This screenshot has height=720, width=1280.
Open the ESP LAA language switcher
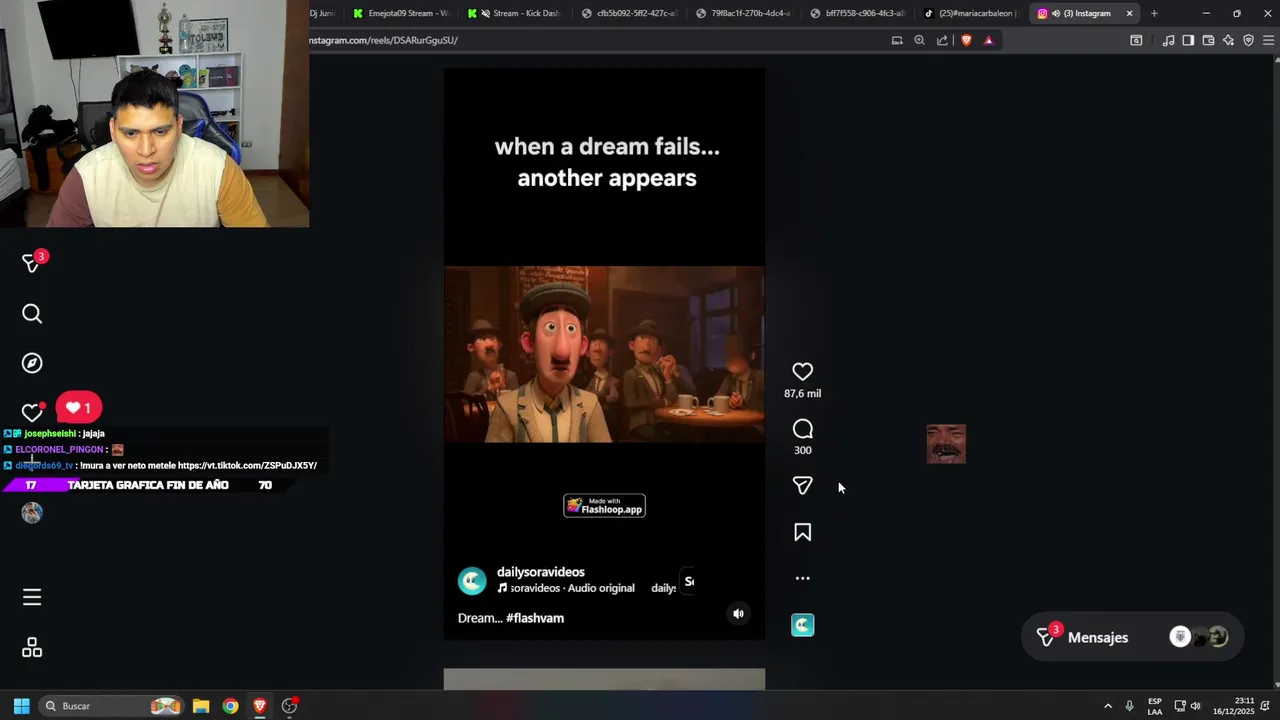1155,706
